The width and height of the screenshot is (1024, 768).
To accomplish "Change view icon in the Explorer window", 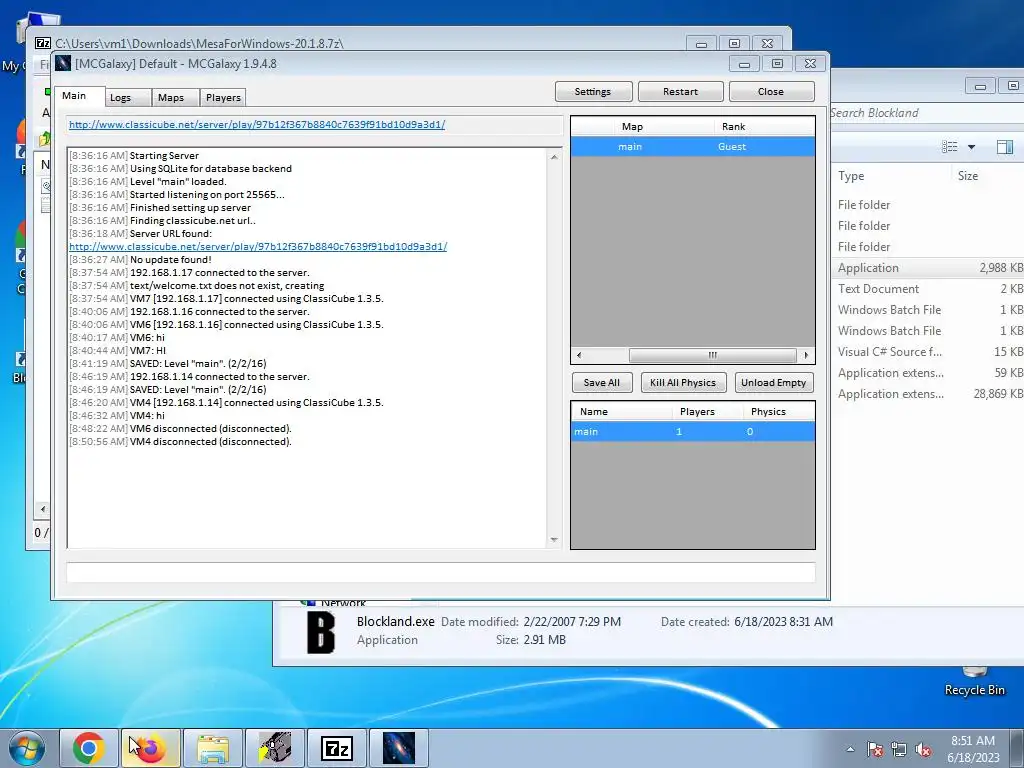I will (950, 147).
